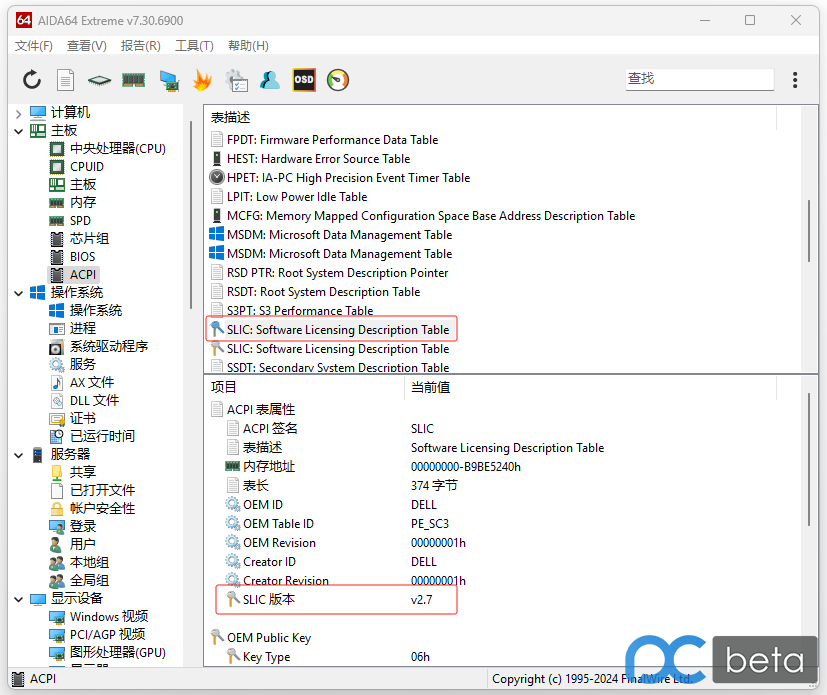Screen dimensions: 827x695
Task: Select the 图形处理器(GPU) tree item
Action: 108,652
